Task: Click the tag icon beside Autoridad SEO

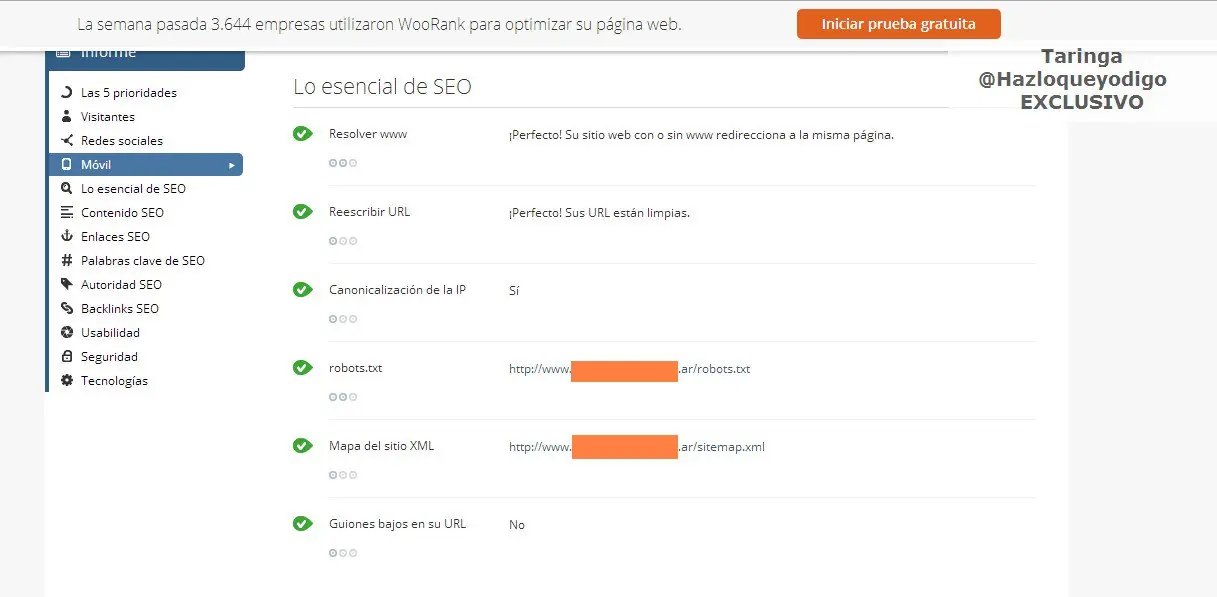Action: point(67,285)
